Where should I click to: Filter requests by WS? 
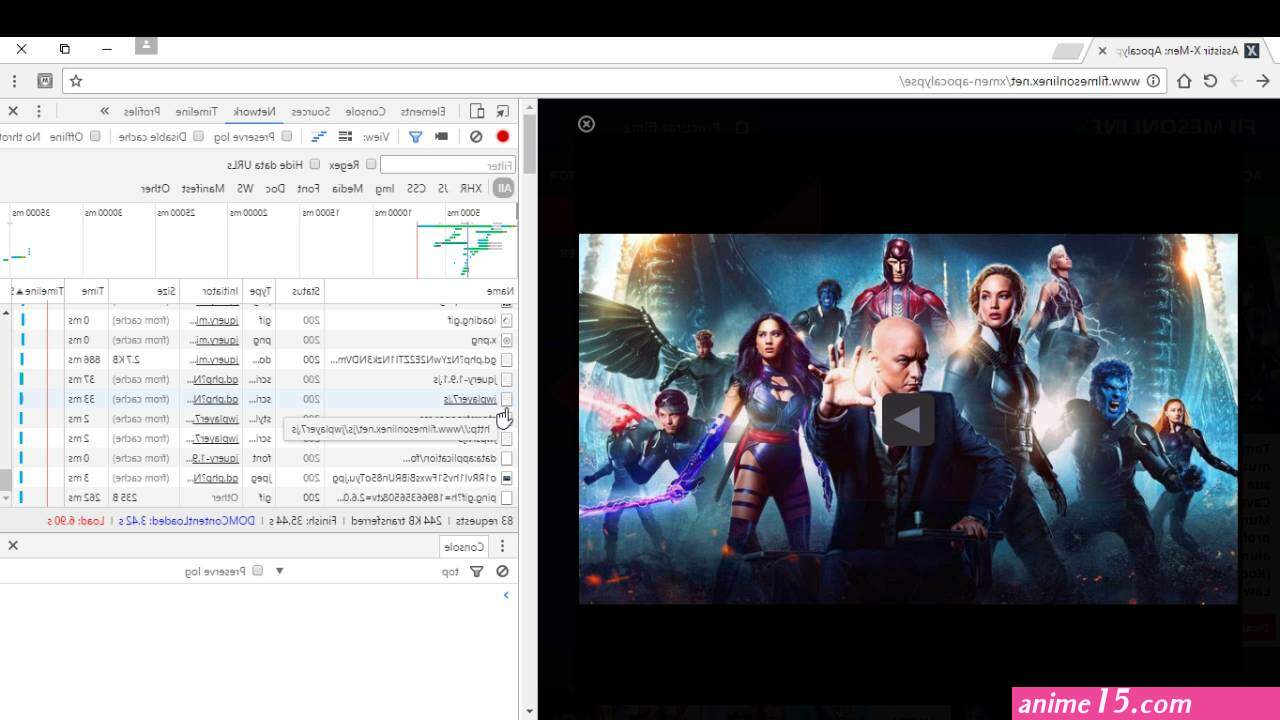245,188
